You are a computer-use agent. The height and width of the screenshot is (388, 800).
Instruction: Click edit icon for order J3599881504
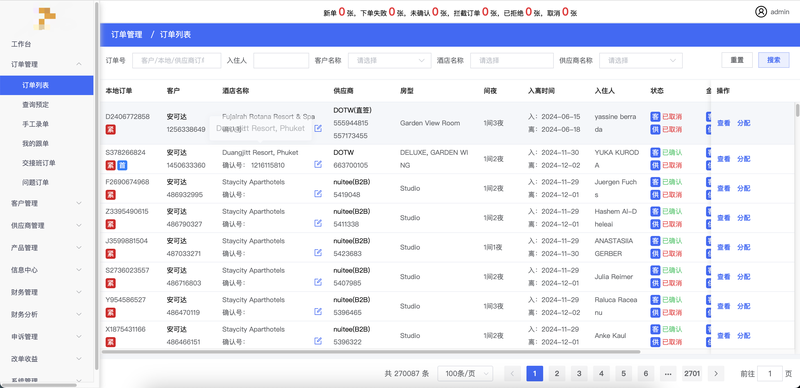(318, 252)
